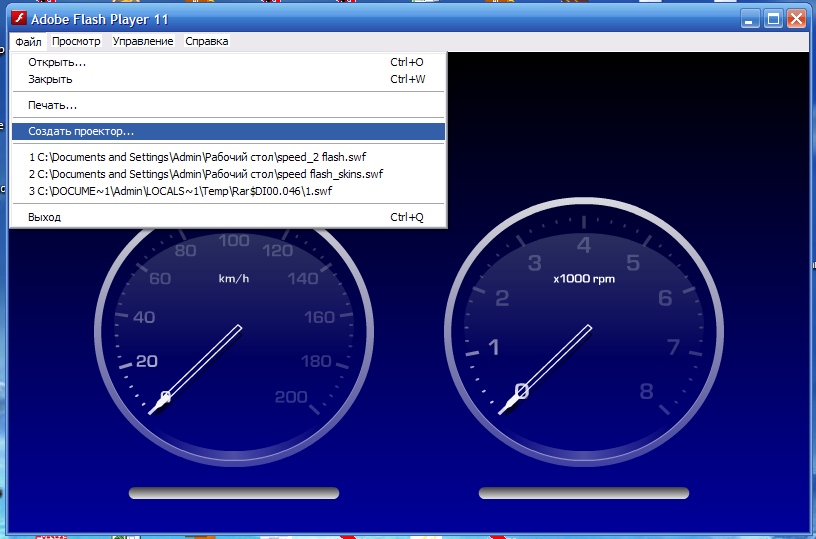Click the slider bar under the speedometer
Viewport: 816px width, 539px height.
(x=234, y=493)
